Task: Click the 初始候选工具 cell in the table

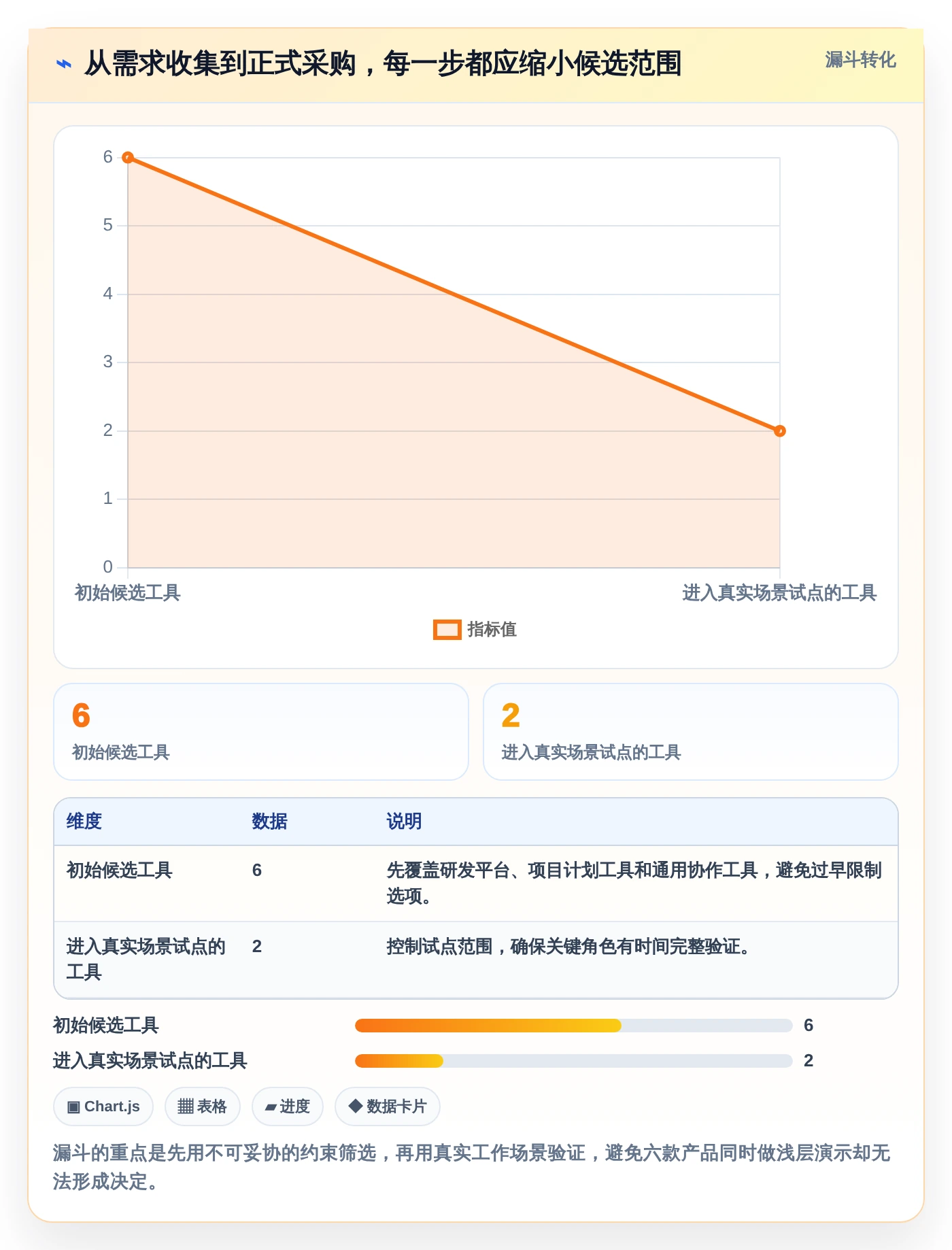Action: [x=120, y=871]
